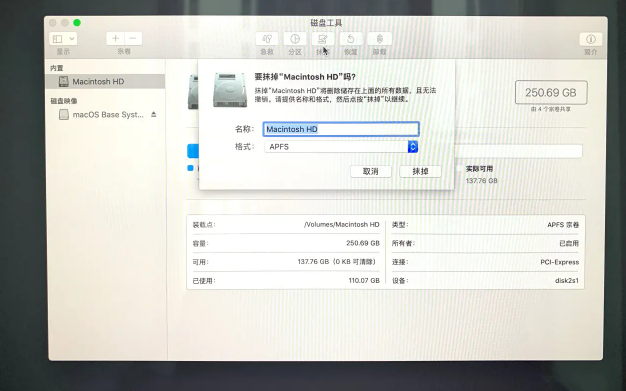This screenshot has width=626, height=391.
Task: Click the Cancel (取消) button
Action: (x=370, y=171)
